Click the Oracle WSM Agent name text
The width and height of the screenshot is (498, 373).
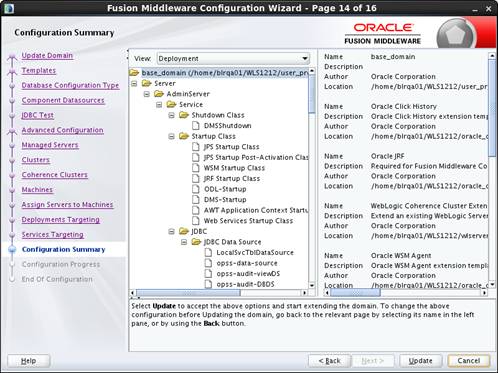(x=401, y=256)
